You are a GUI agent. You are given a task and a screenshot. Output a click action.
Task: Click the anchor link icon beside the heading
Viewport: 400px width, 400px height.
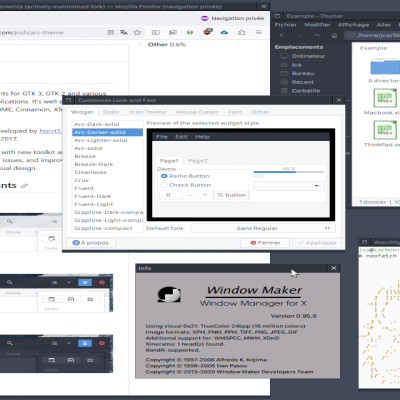click(x=24, y=186)
